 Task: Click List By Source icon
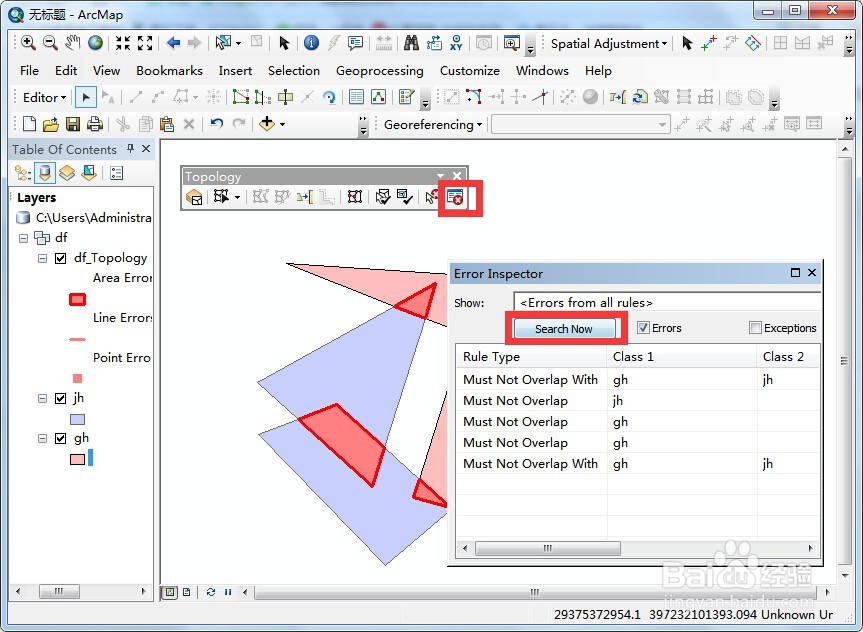(x=45, y=173)
